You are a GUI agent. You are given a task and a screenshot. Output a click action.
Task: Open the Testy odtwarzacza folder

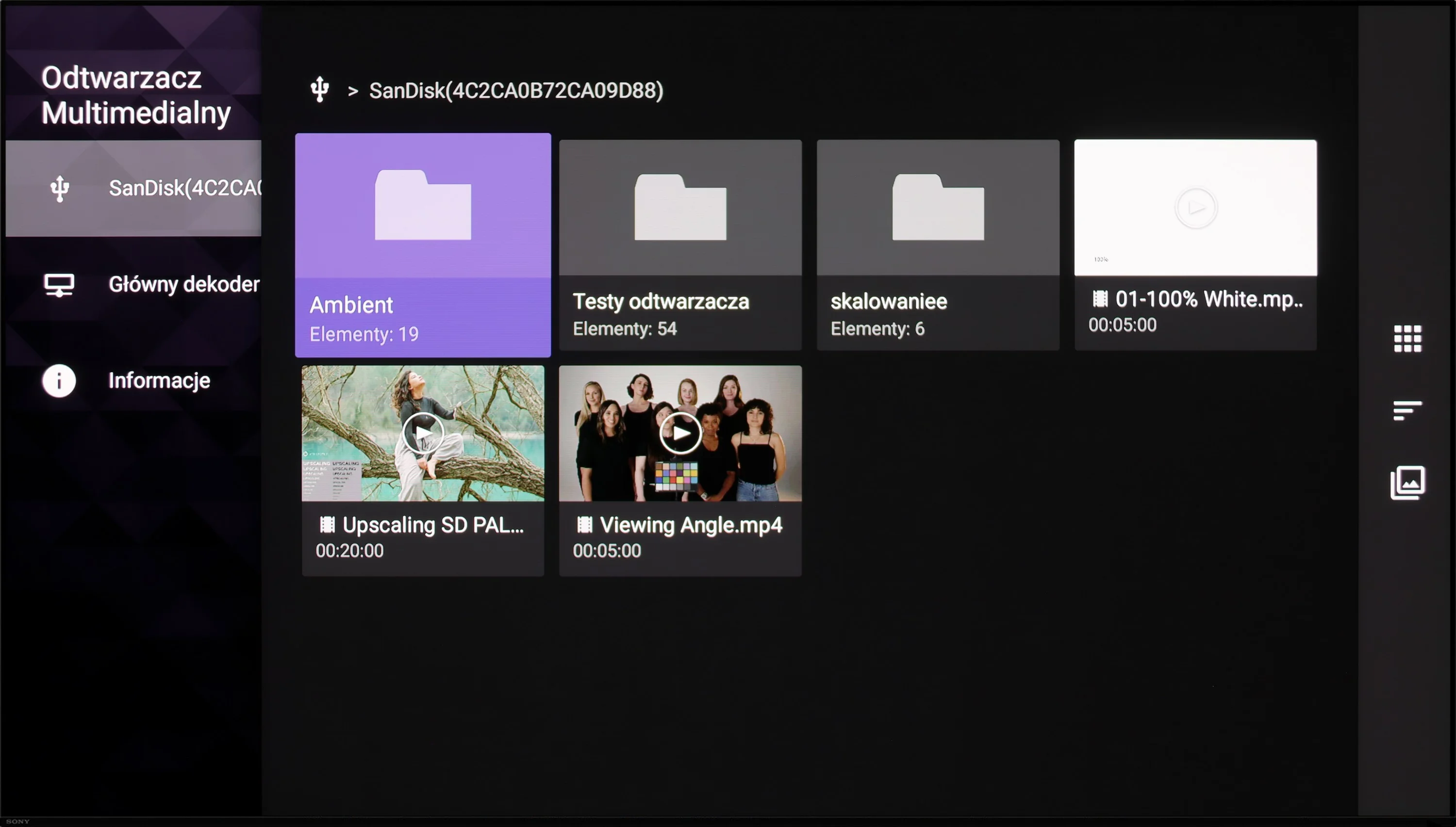[x=680, y=245]
